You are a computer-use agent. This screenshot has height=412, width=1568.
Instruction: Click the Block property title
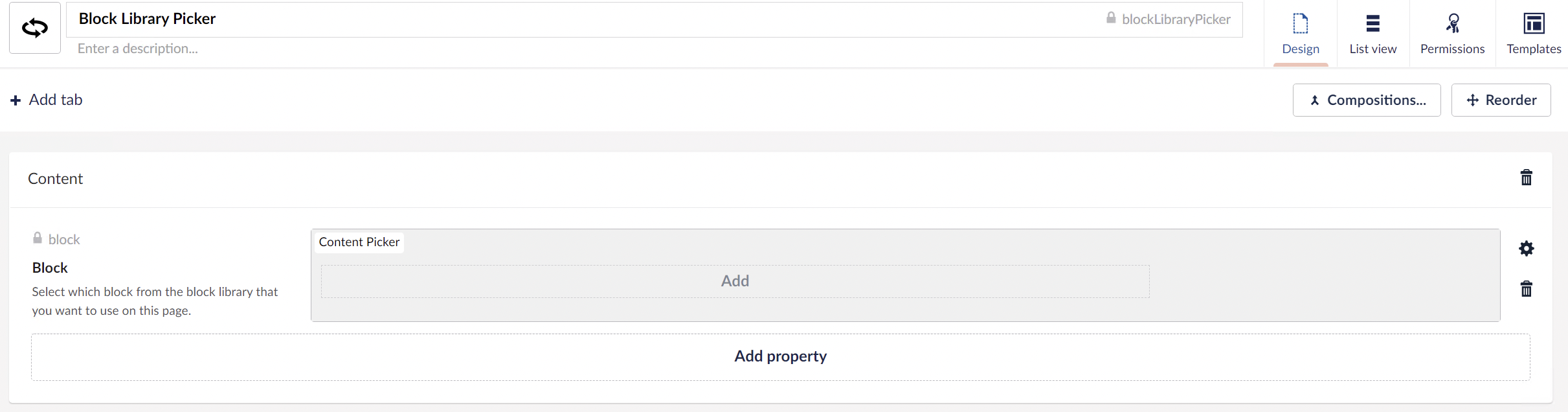50,268
